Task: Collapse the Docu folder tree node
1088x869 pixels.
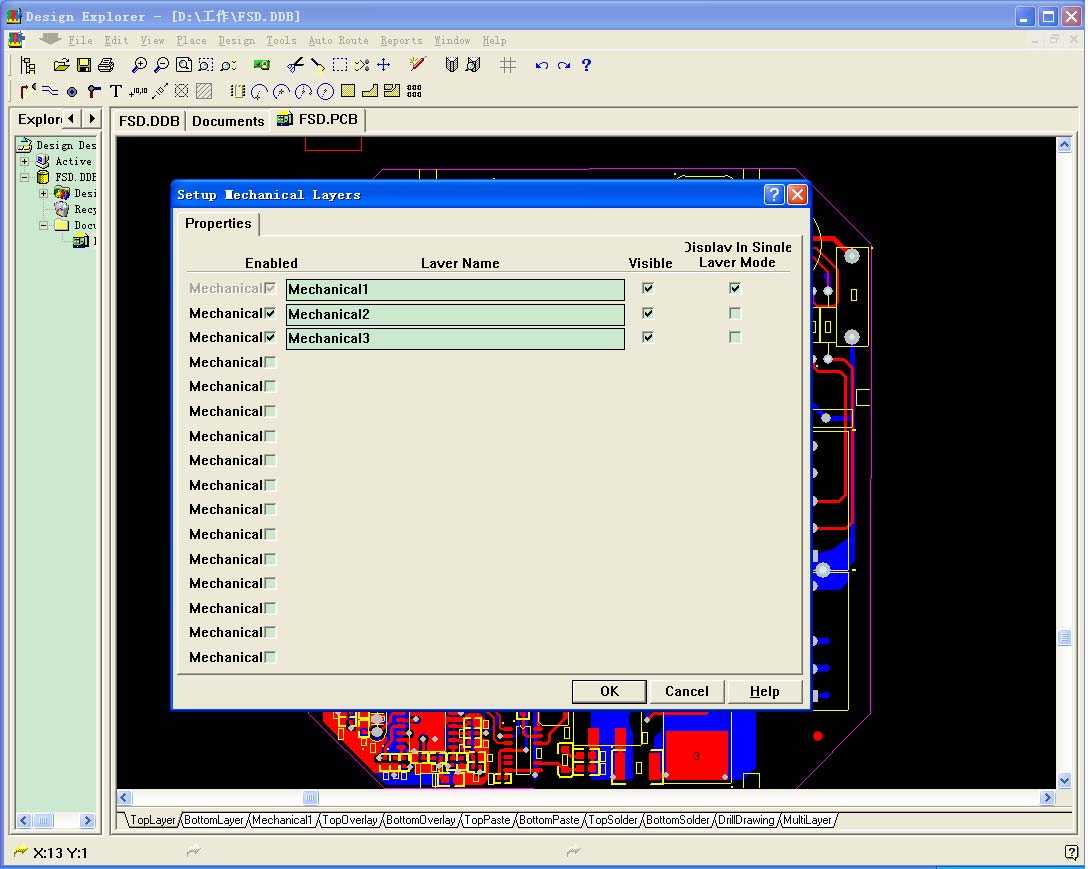Action: coord(43,225)
